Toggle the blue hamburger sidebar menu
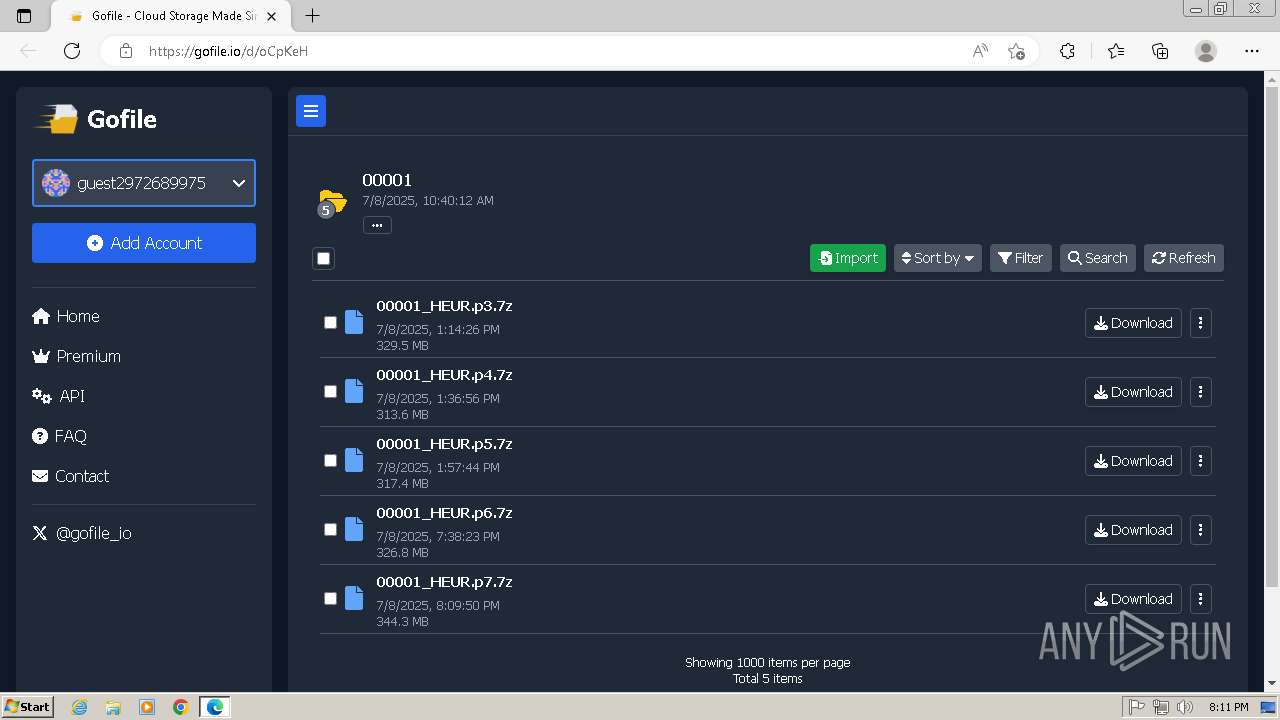This screenshot has width=1280, height=720. click(x=311, y=111)
